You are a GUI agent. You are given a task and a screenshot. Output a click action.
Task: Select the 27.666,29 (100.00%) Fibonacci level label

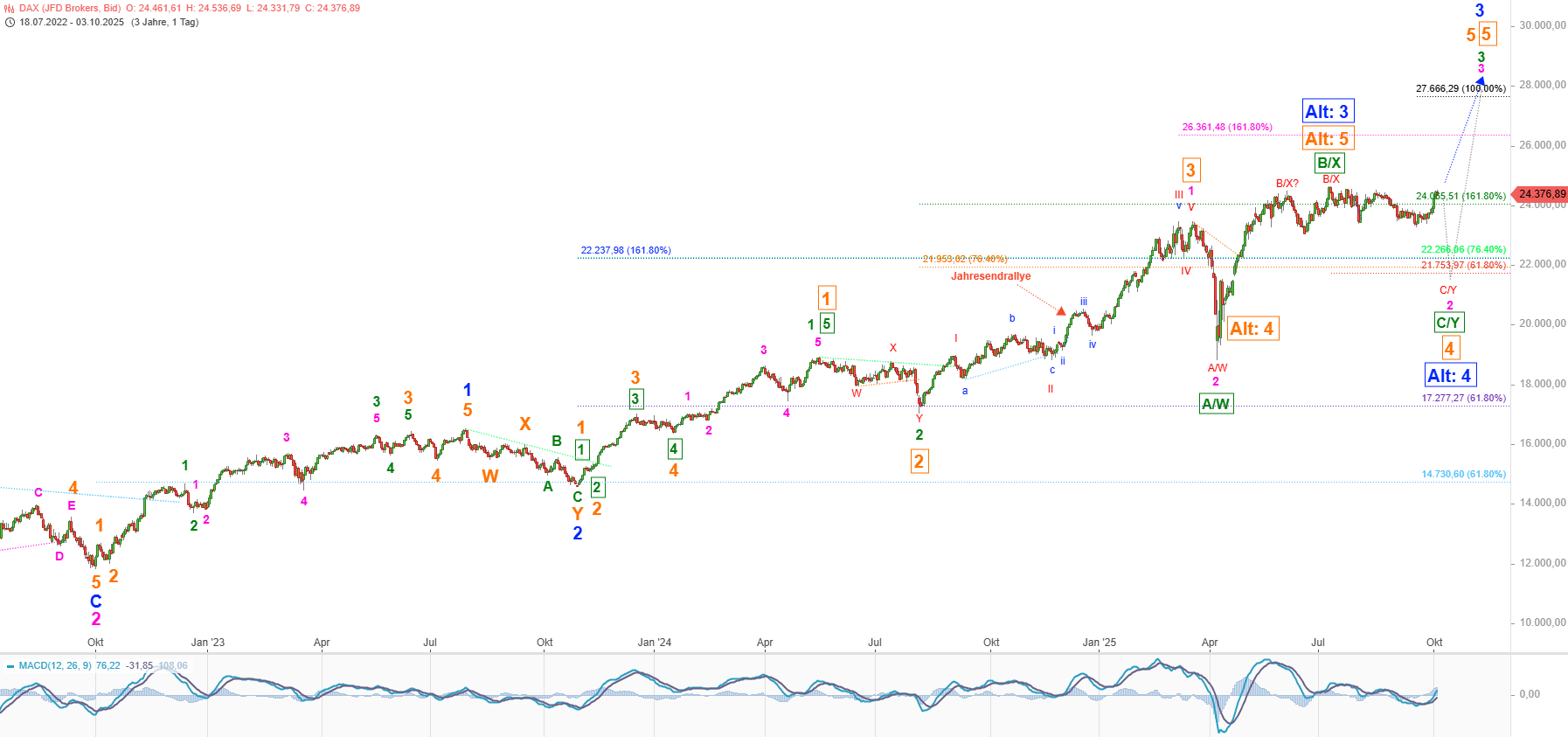pos(1460,88)
